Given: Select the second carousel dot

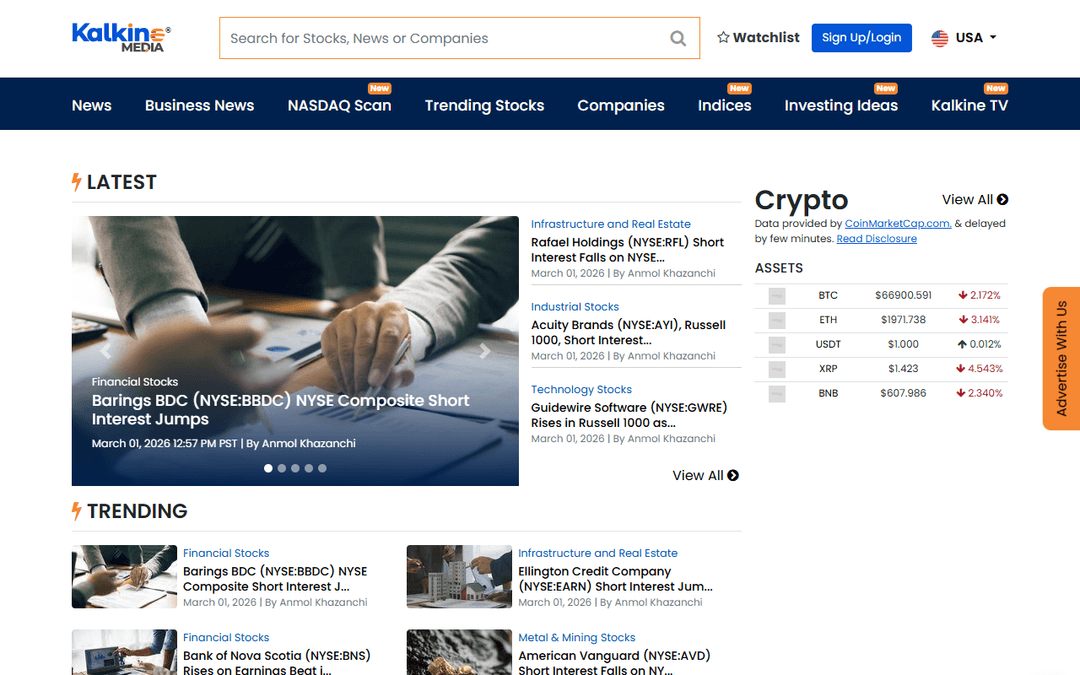Looking at the screenshot, I should pyautogui.click(x=282, y=468).
